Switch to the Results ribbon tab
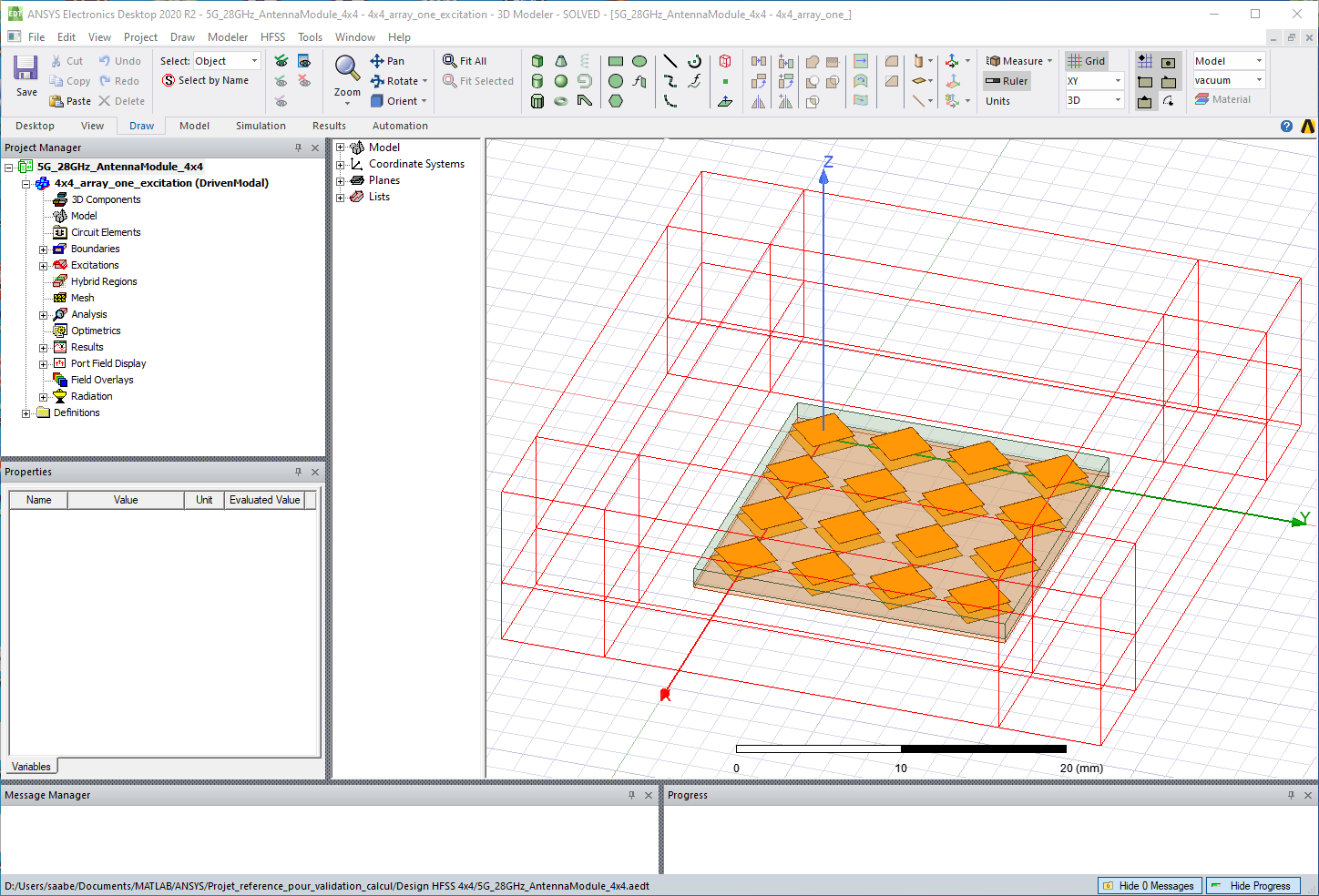 (x=329, y=126)
